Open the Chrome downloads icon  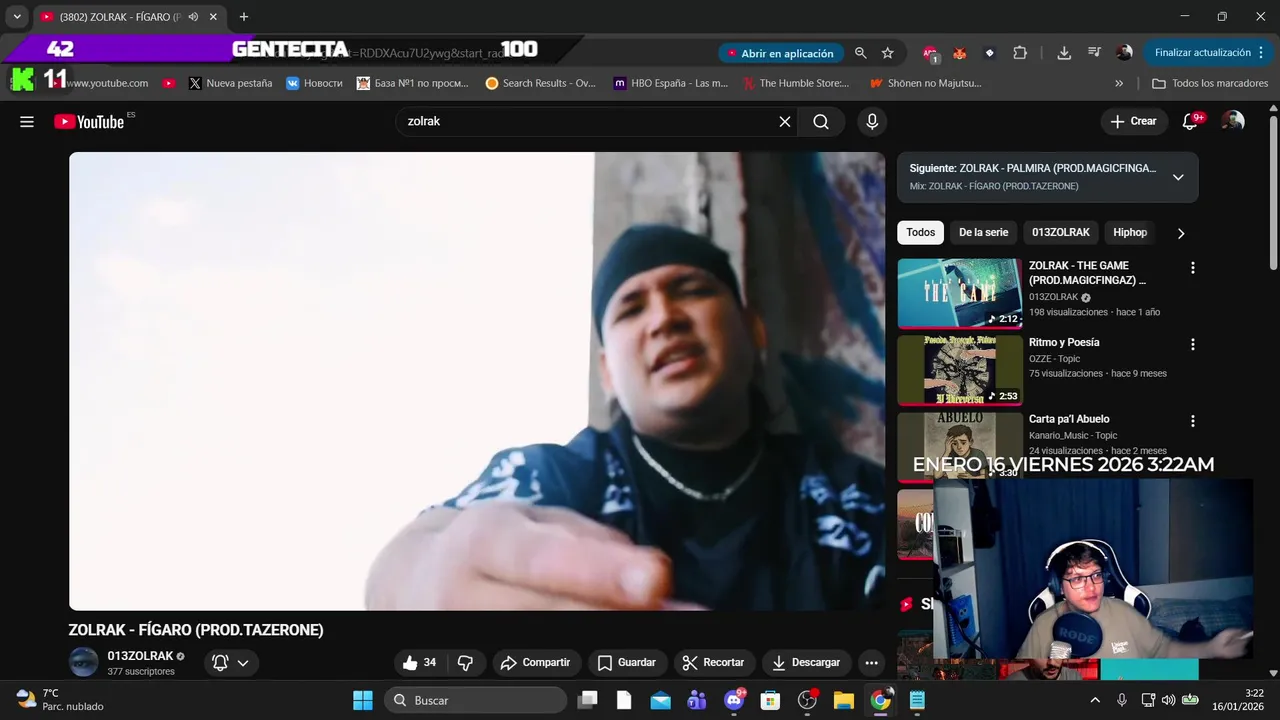[1064, 53]
